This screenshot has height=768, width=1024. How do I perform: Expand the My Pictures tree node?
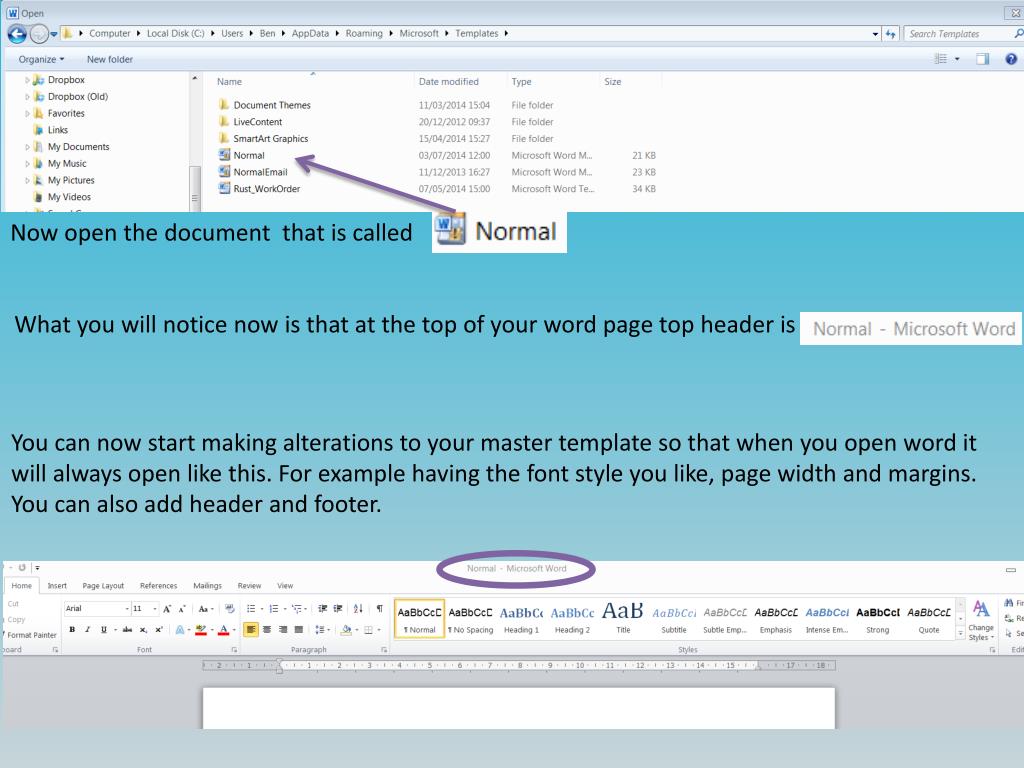(27, 180)
